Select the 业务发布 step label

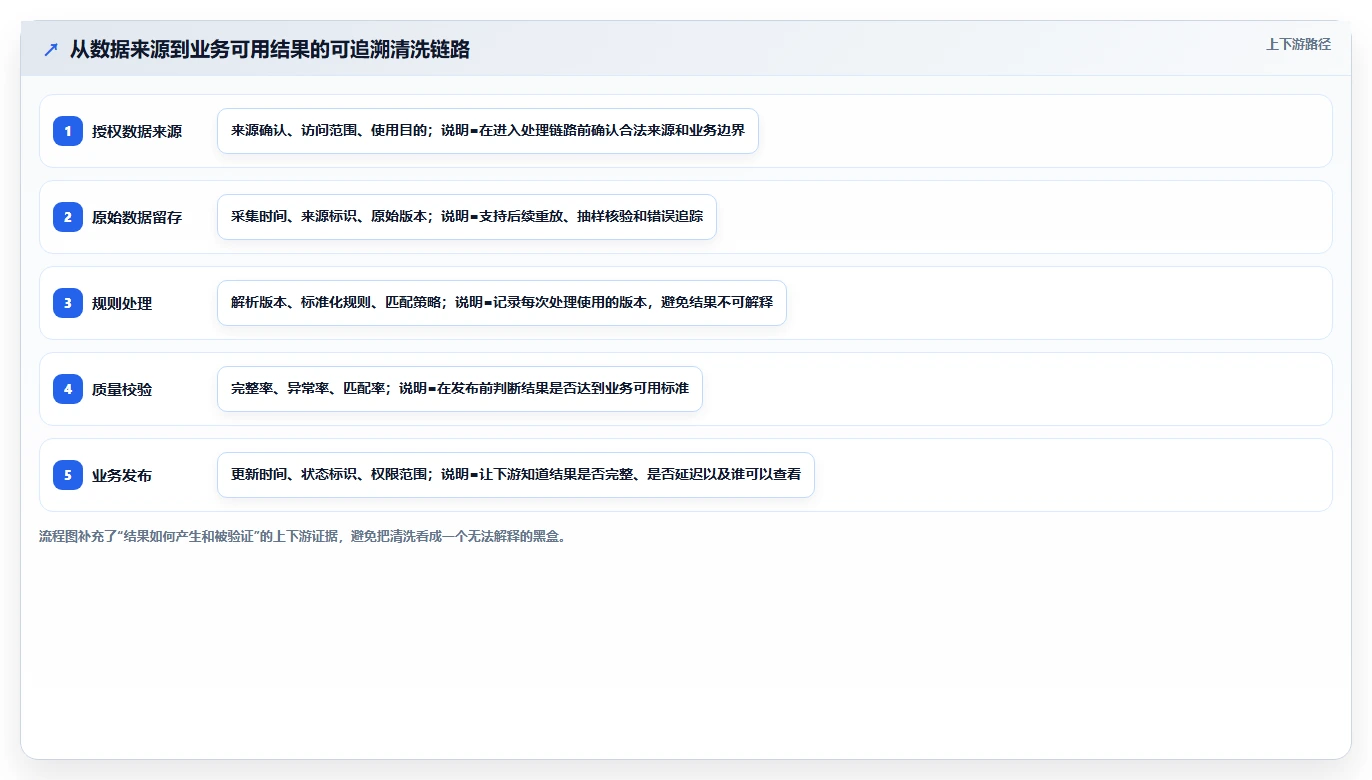pyautogui.click(x=122, y=475)
